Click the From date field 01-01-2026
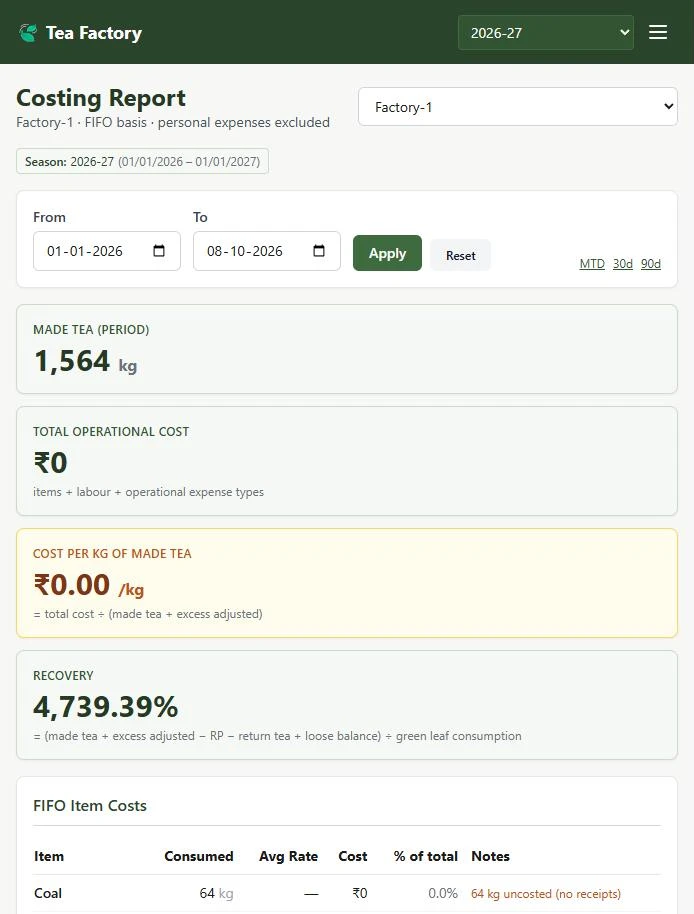 coord(107,251)
